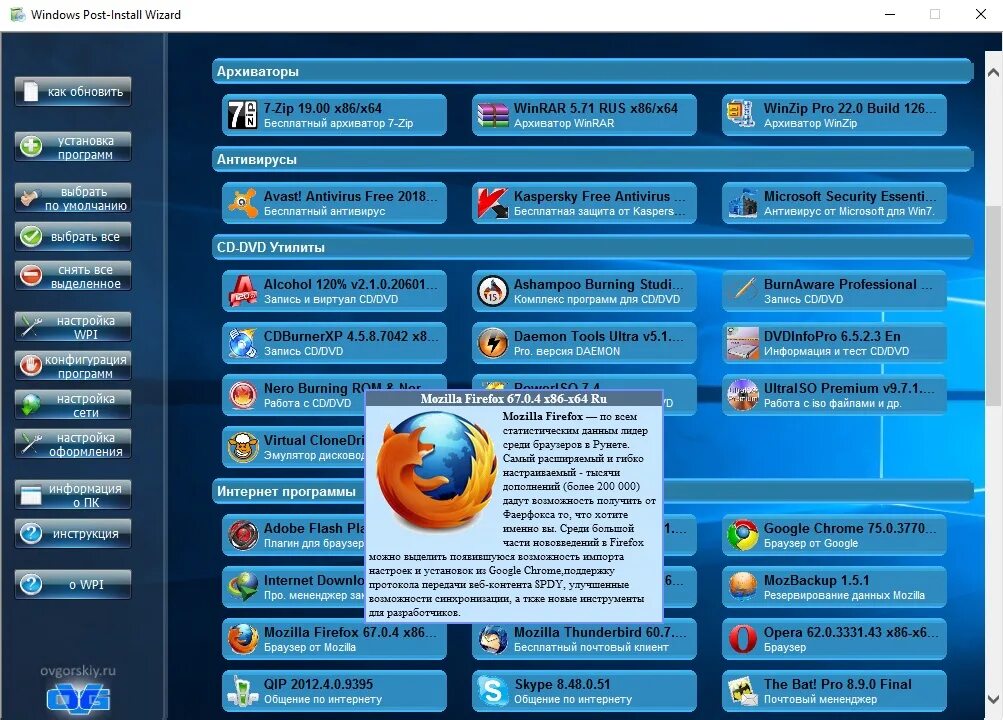Image resolution: width=1003 pixels, height=720 pixels.
Task: Click the Avast! Antivirus orange icon
Action: (x=242, y=203)
